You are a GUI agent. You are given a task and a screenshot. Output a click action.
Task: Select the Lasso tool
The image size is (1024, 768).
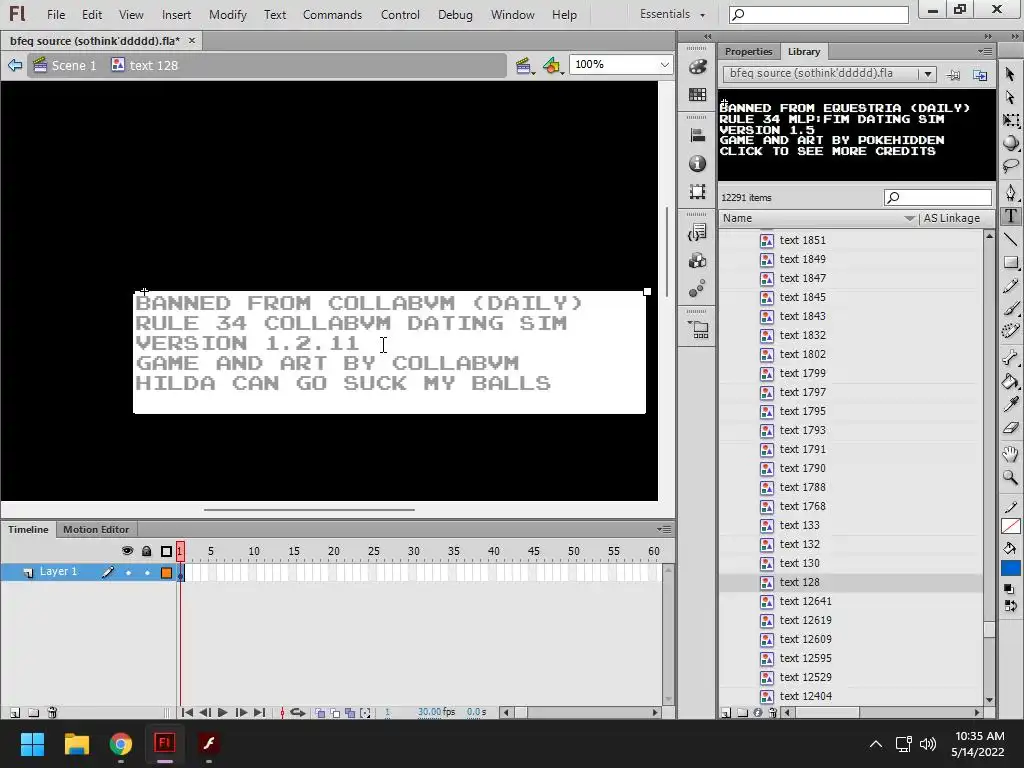1010,166
